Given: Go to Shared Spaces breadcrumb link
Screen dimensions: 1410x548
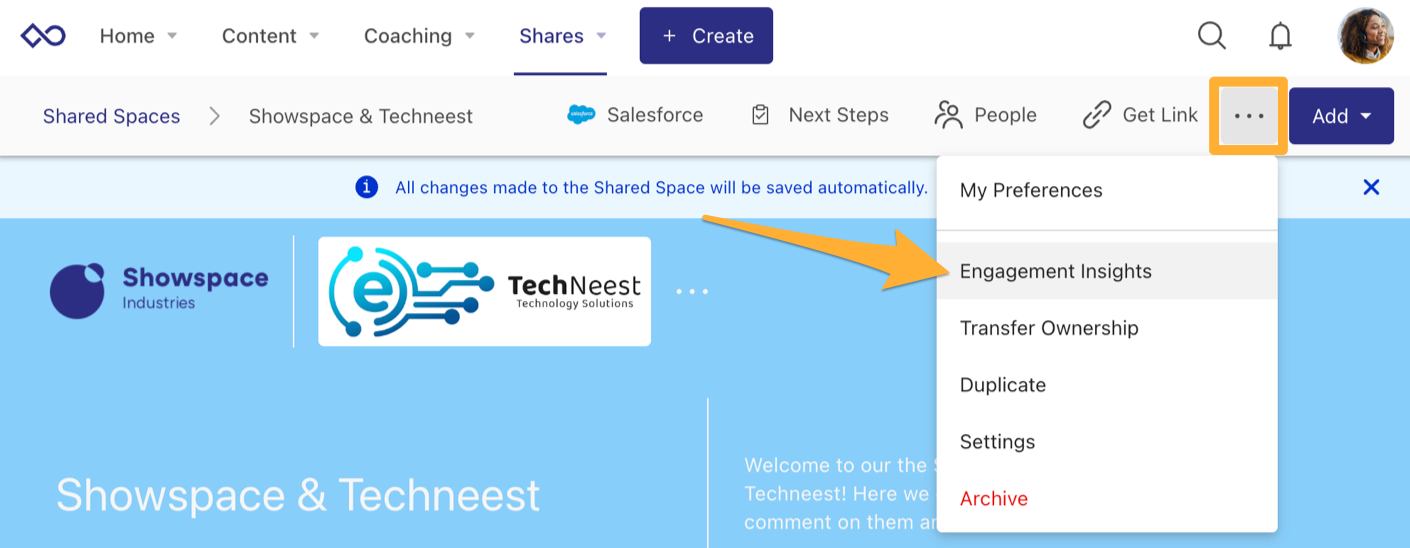Looking at the screenshot, I should click(x=111, y=116).
